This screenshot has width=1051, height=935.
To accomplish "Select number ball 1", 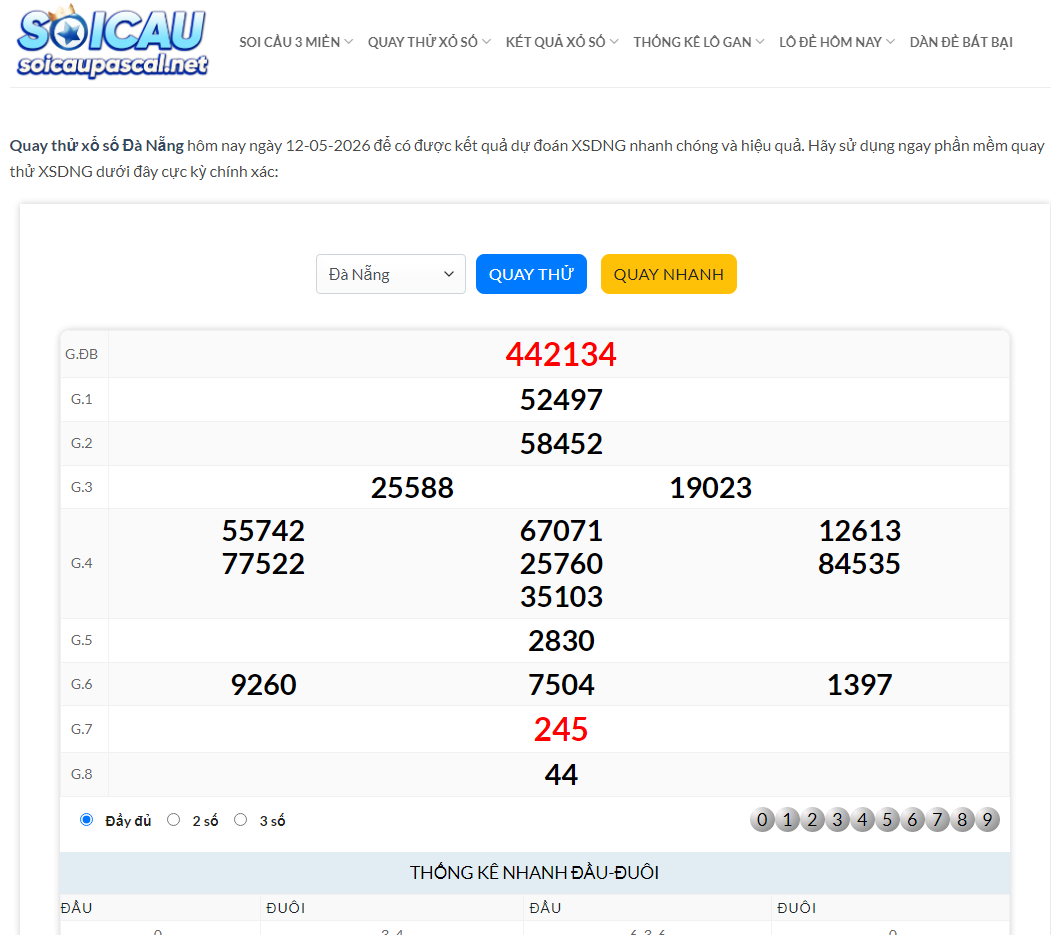I will coord(788,820).
